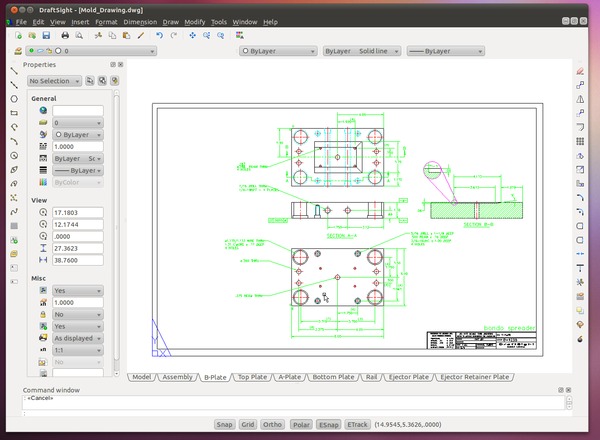The image size is (600, 440).
Task: Switch to the Top Plate tab
Action: point(251,378)
